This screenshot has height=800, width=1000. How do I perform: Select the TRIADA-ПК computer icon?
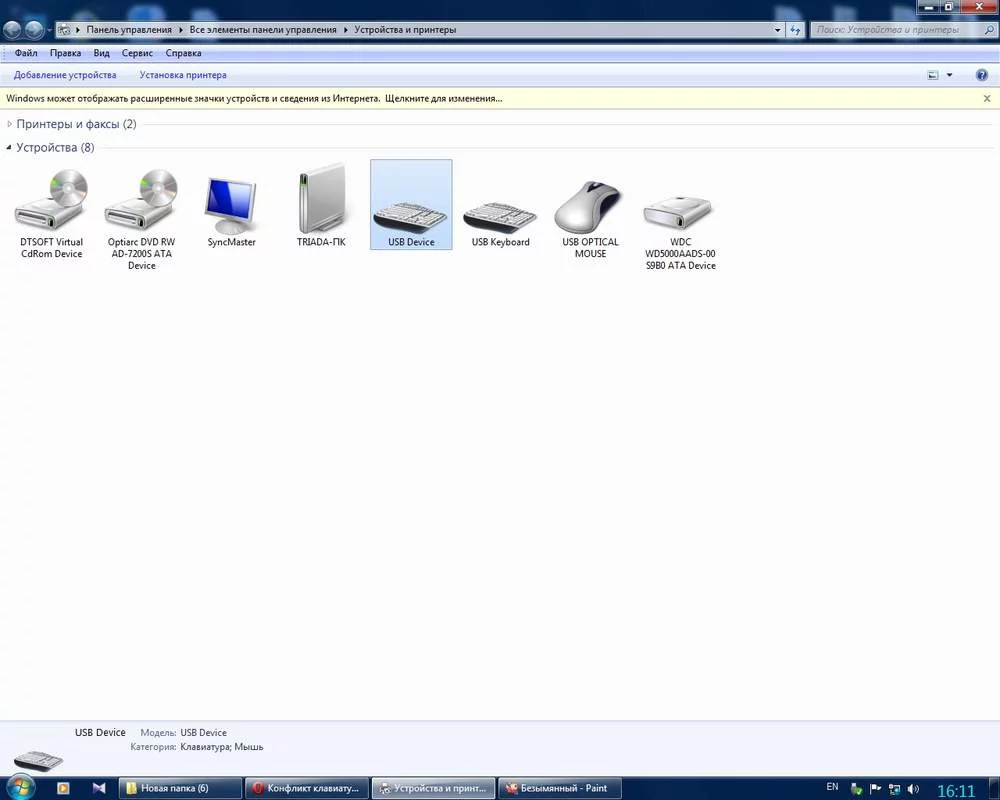tap(321, 205)
